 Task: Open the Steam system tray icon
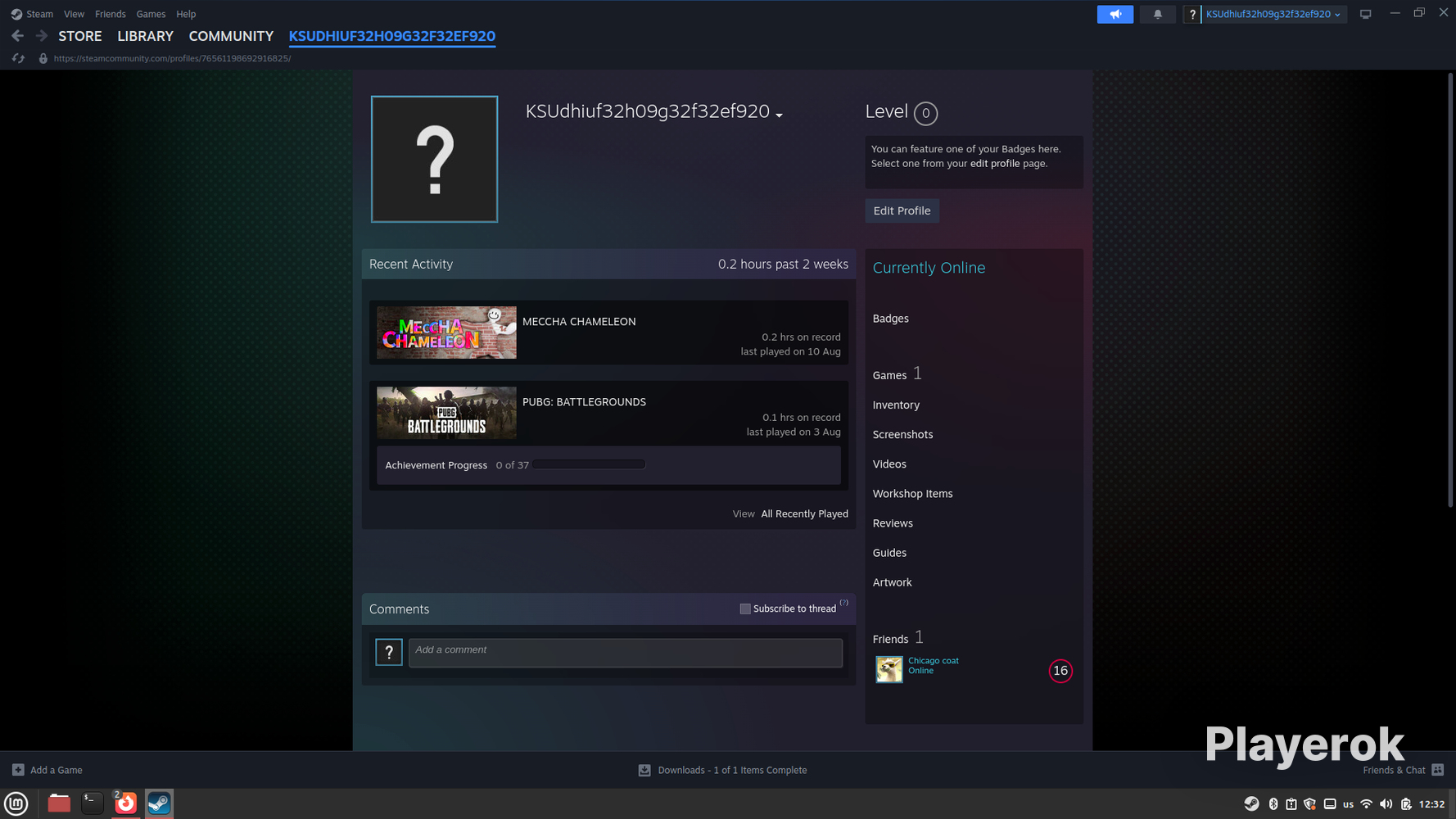[1251, 804]
